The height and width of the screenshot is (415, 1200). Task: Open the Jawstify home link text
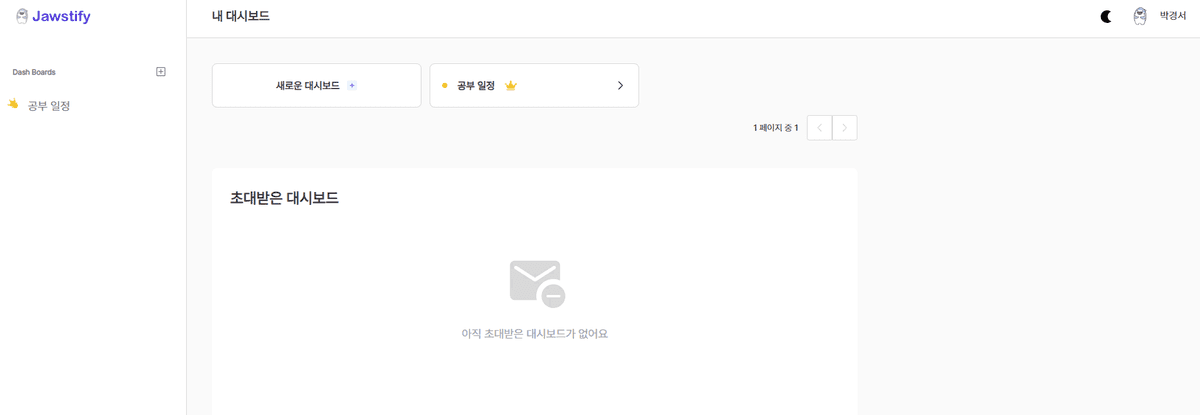(61, 16)
